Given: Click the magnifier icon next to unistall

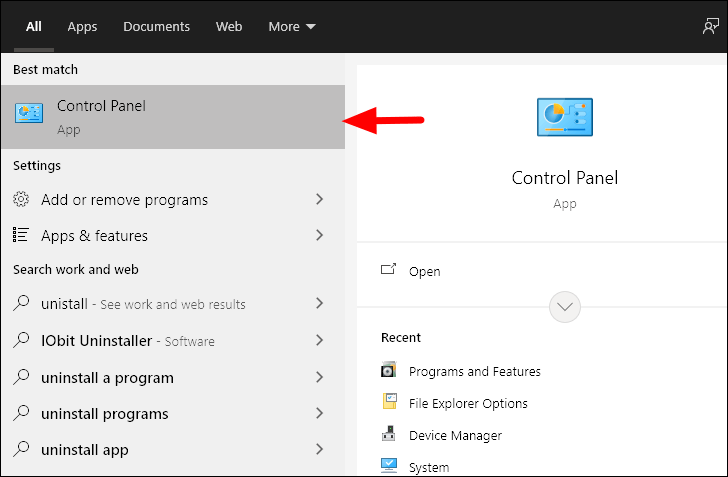Looking at the screenshot, I should point(21,303).
